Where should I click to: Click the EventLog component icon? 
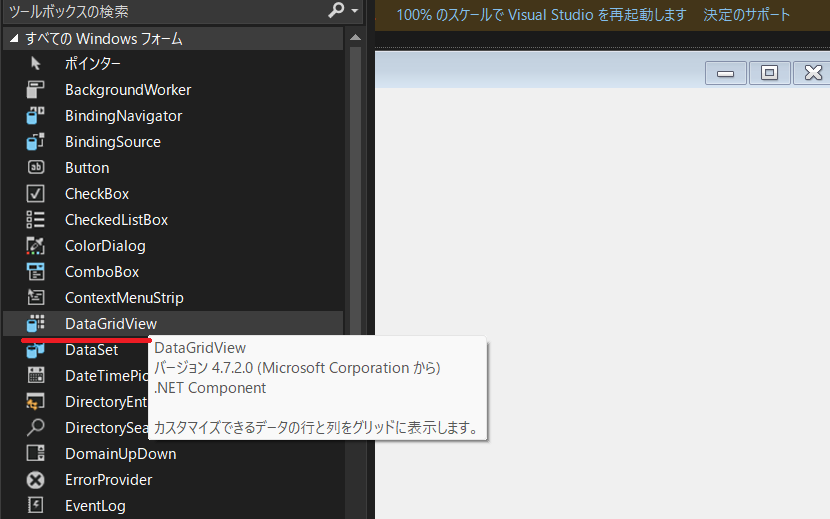coord(36,506)
